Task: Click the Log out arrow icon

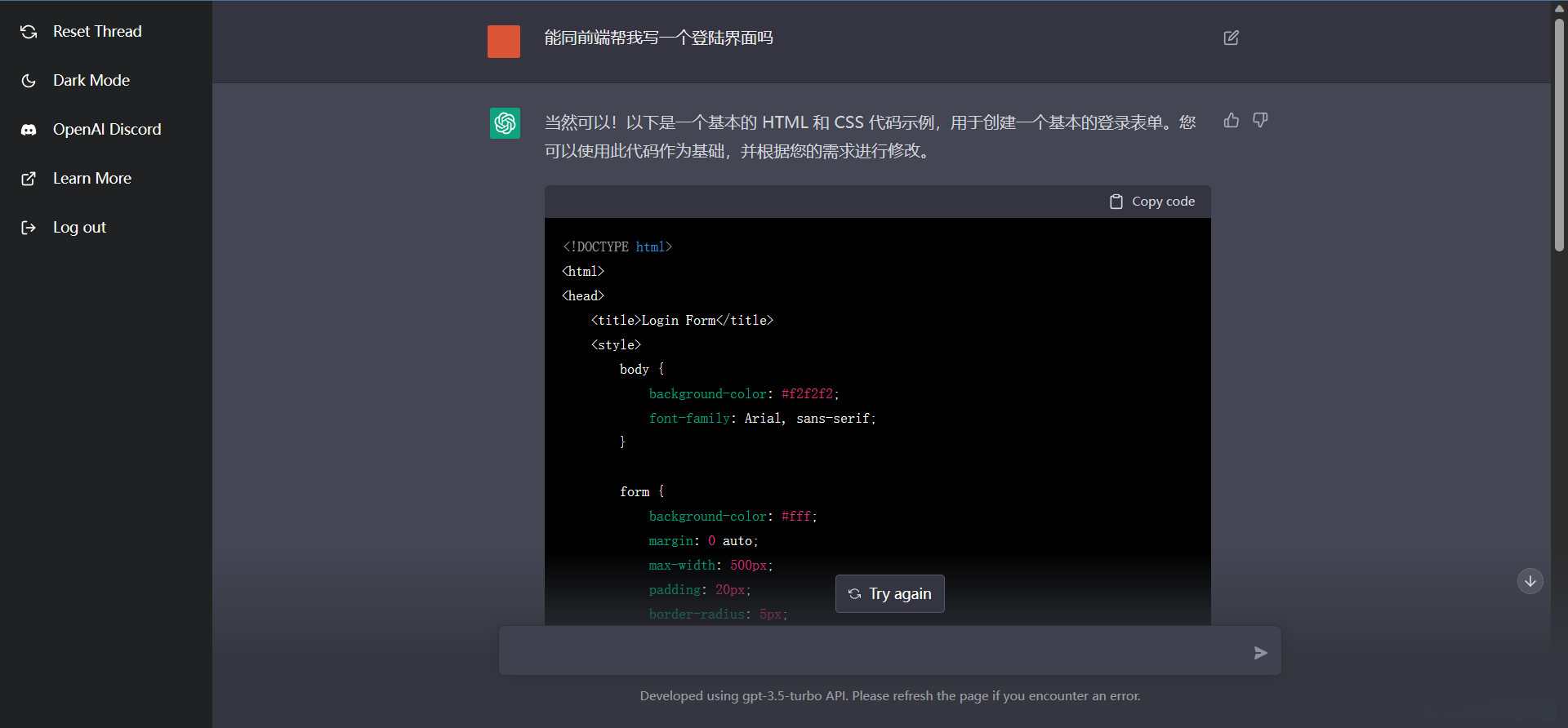Action: point(29,228)
